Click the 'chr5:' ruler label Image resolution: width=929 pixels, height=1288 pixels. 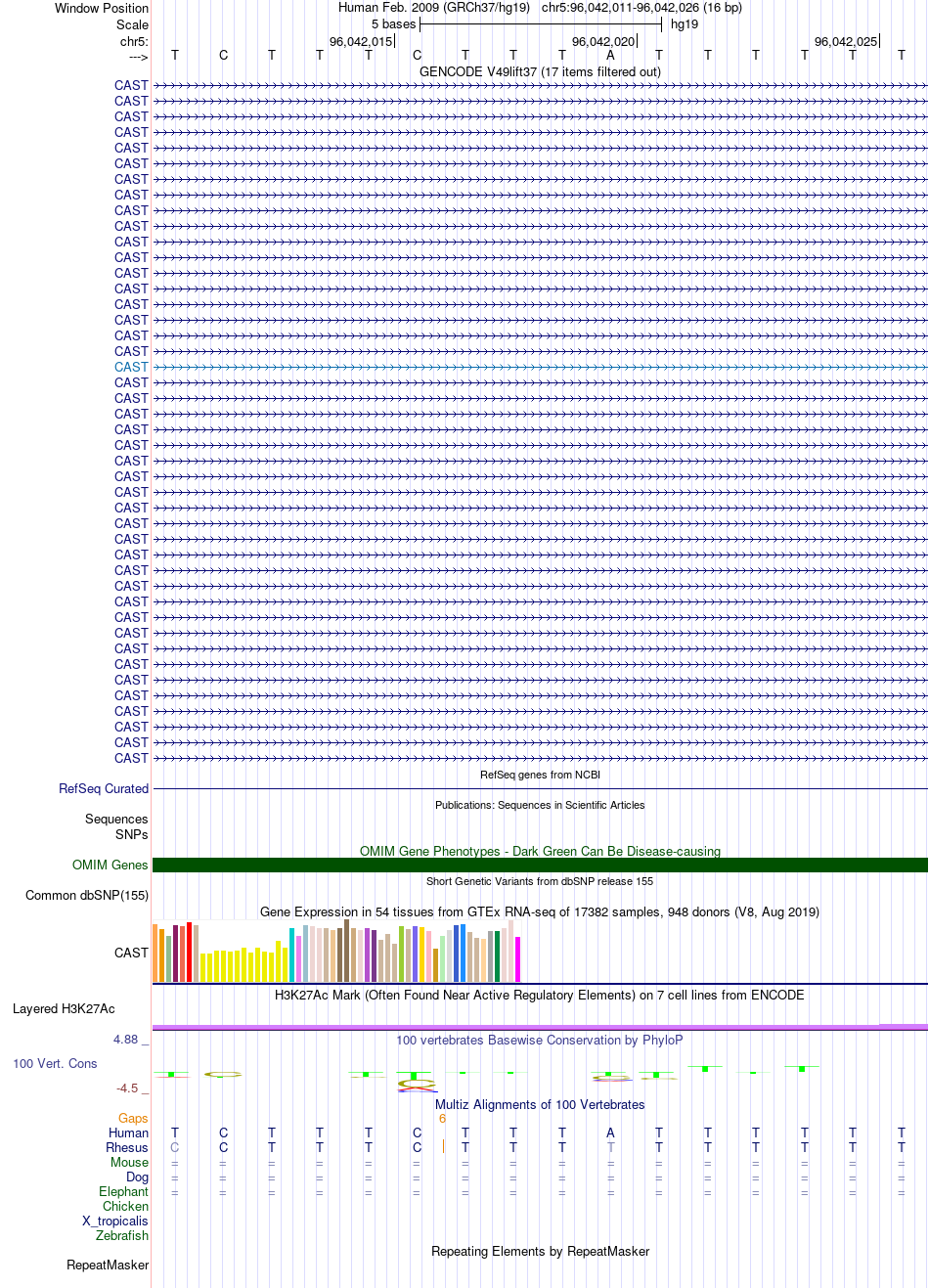click(x=134, y=42)
